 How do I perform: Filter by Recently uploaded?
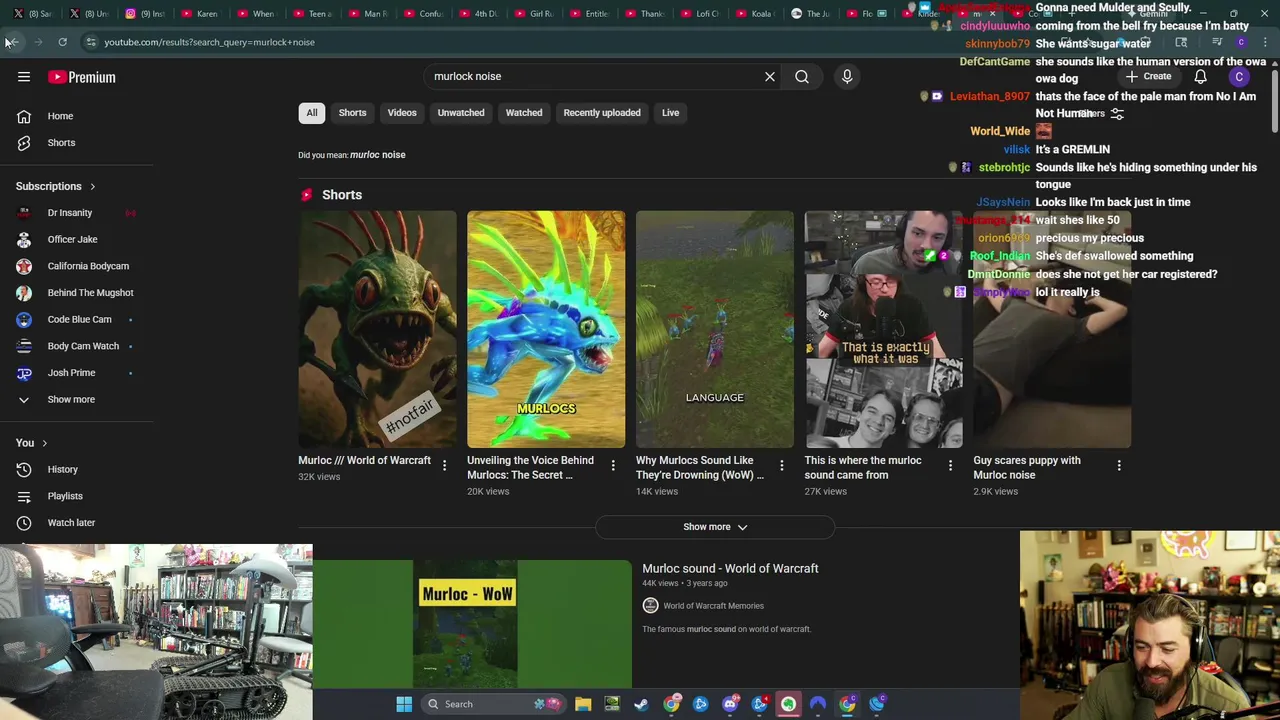click(x=602, y=113)
